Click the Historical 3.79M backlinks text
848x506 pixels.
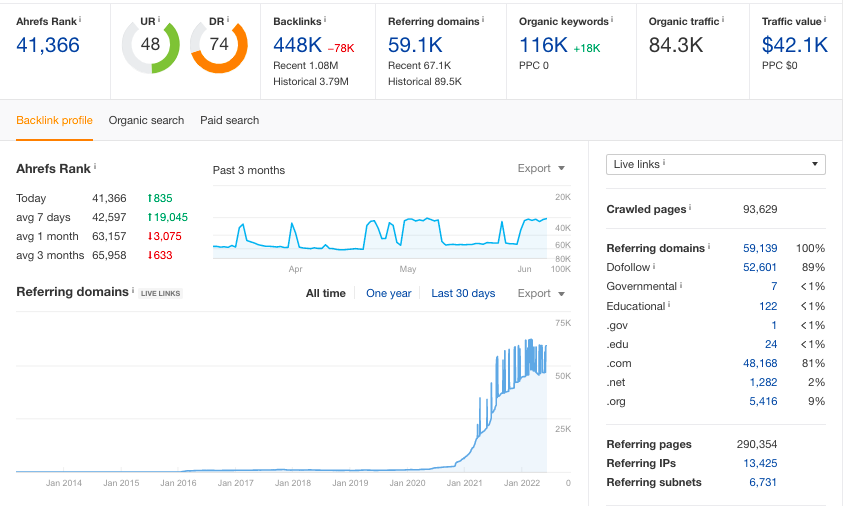(310, 81)
